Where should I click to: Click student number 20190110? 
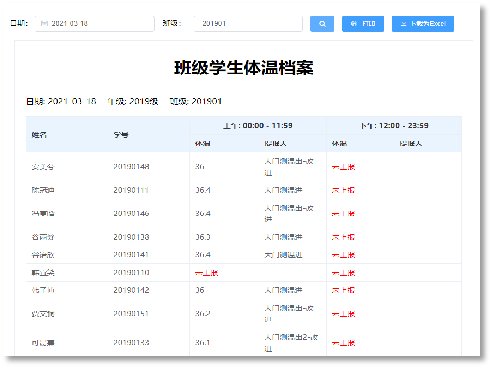(x=131, y=273)
